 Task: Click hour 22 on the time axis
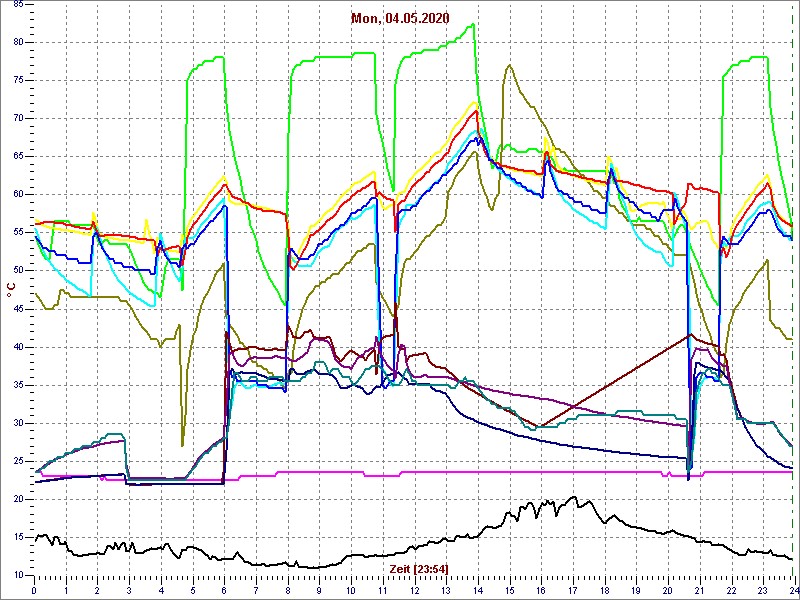(730, 591)
